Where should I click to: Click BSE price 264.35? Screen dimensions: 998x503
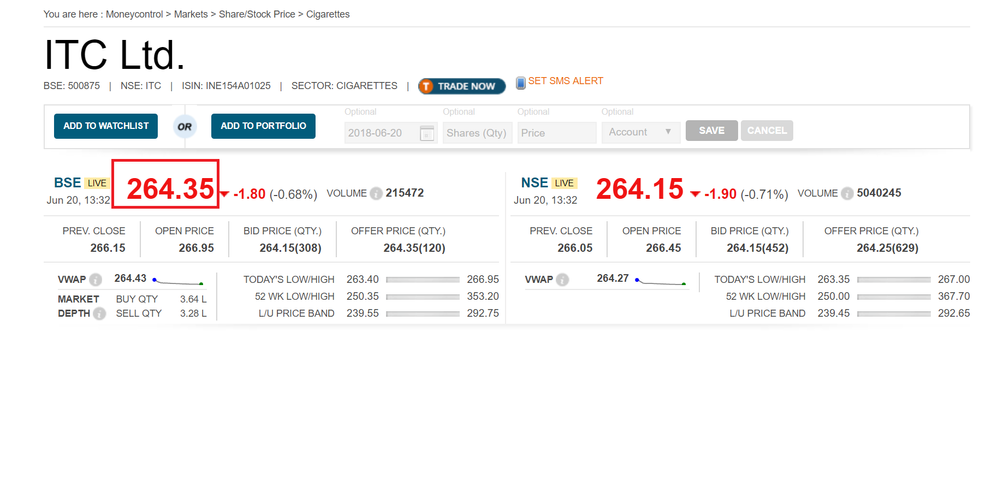click(170, 188)
